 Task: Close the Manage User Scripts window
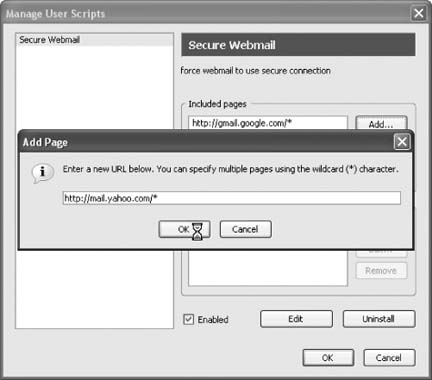point(419,13)
